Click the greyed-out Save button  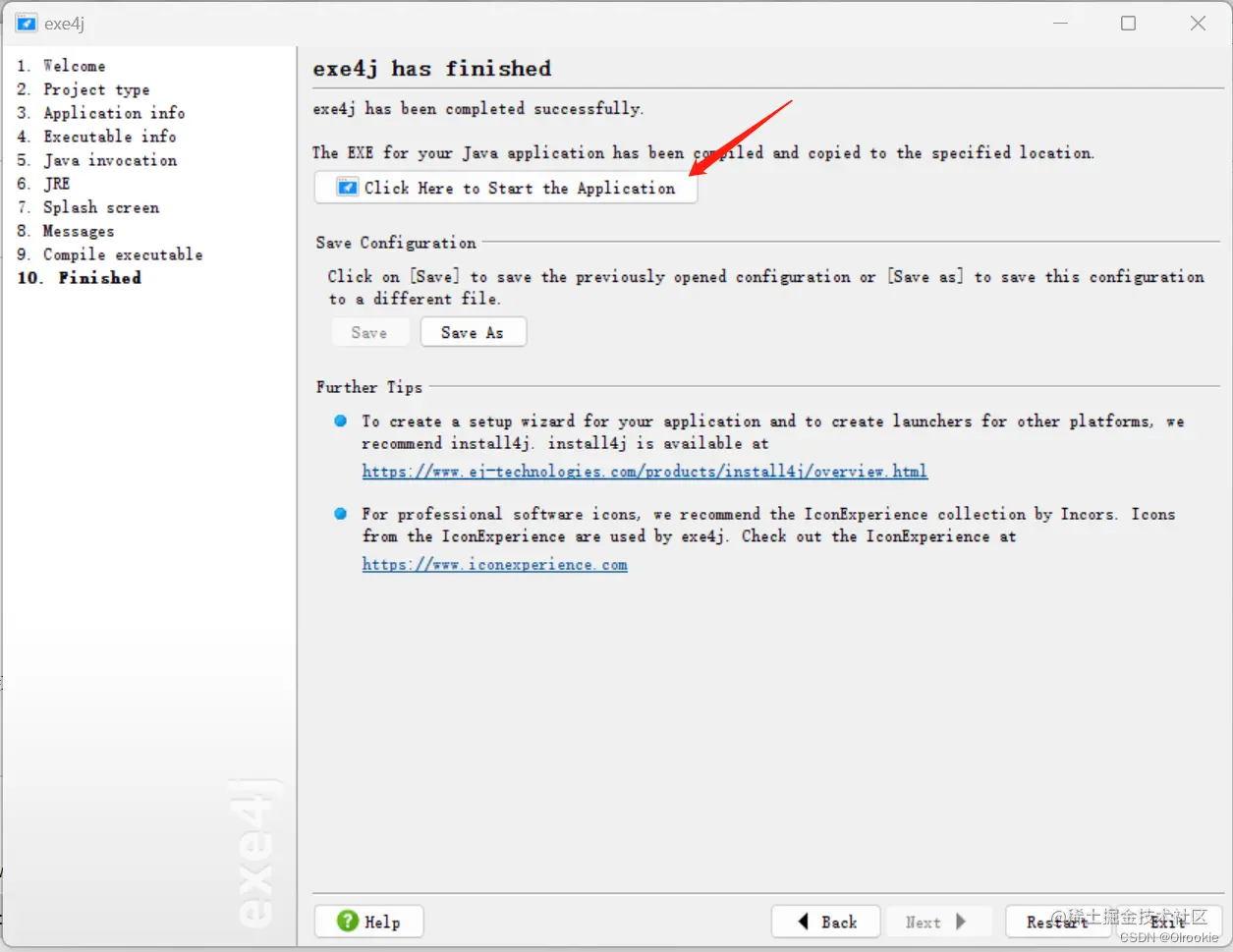[x=369, y=332]
